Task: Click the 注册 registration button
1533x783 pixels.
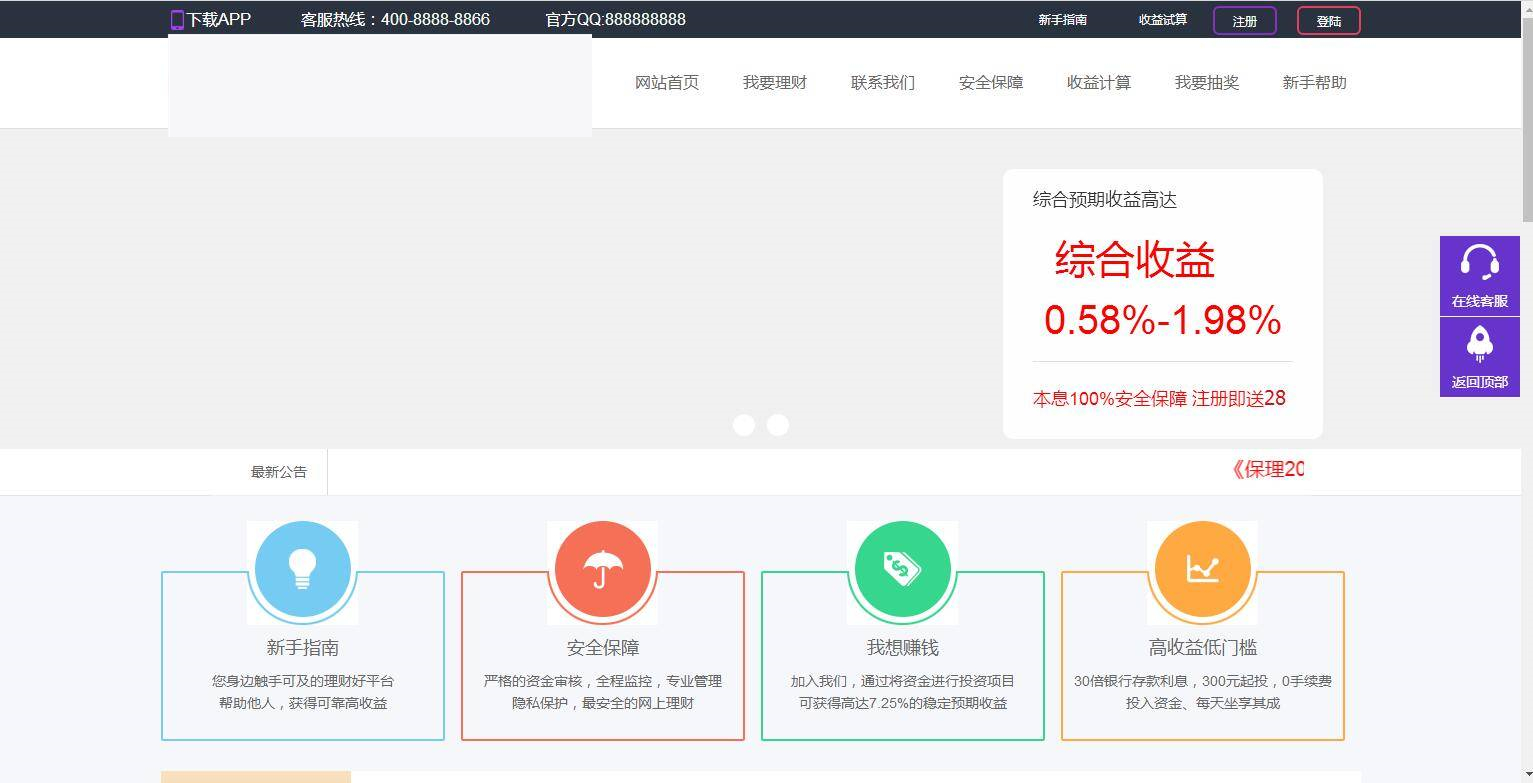Action: 1244,19
